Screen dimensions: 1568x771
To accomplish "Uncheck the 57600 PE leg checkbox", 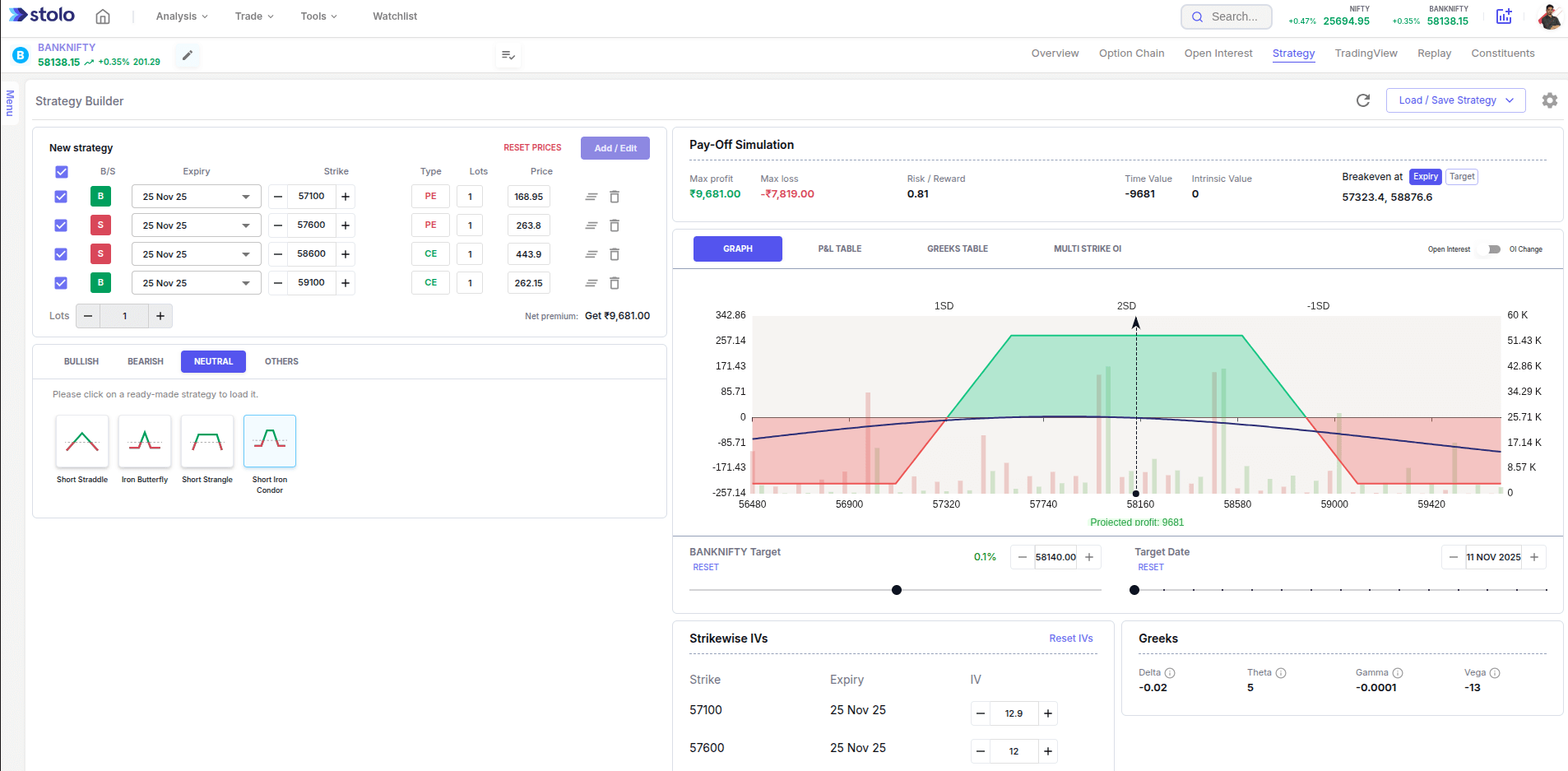I will (x=61, y=225).
